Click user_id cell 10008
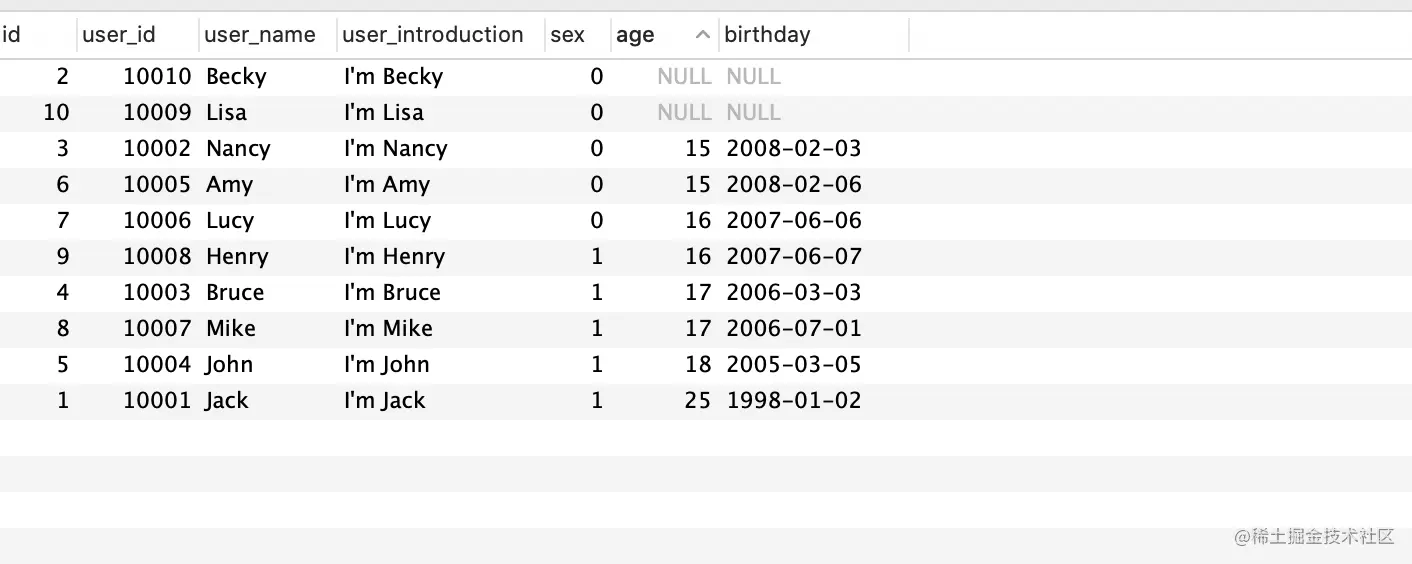This screenshot has height=564, width=1412. tap(157, 257)
